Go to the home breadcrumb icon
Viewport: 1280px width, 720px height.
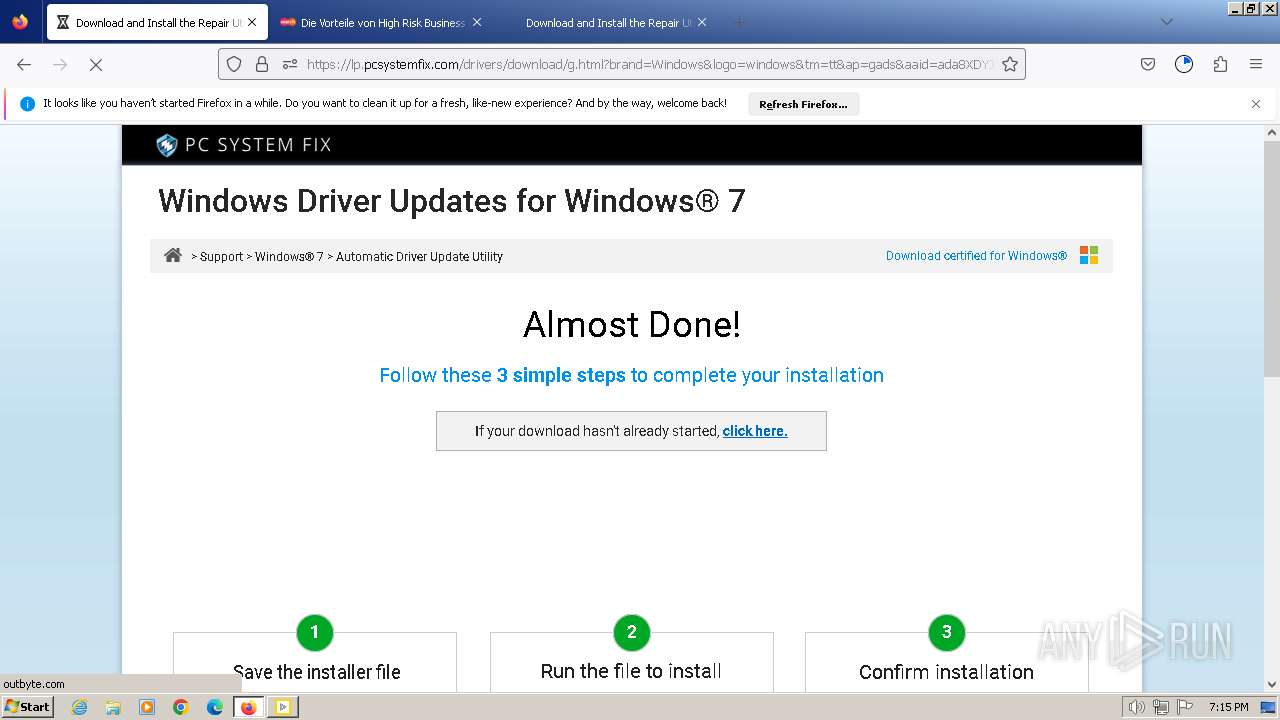[173, 255]
